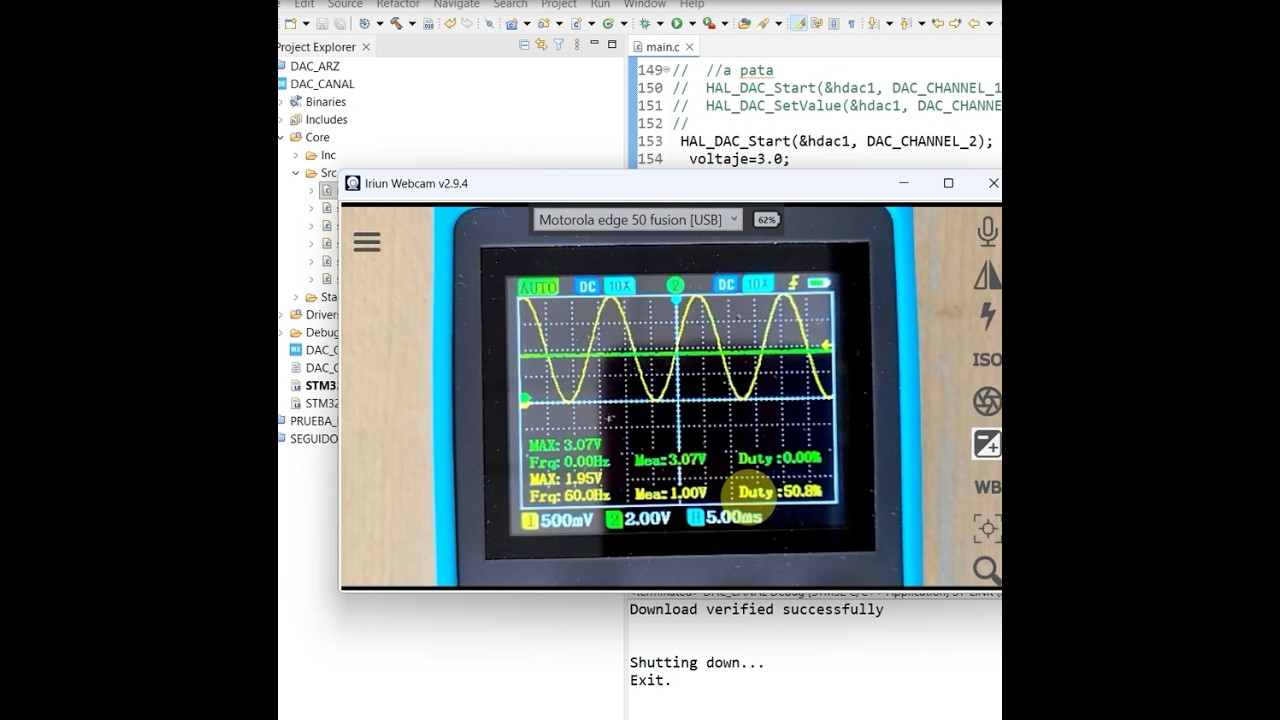Select the Debug folder in Project Explorer
The width and height of the screenshot is (1280, 720).
pos(322,333)
